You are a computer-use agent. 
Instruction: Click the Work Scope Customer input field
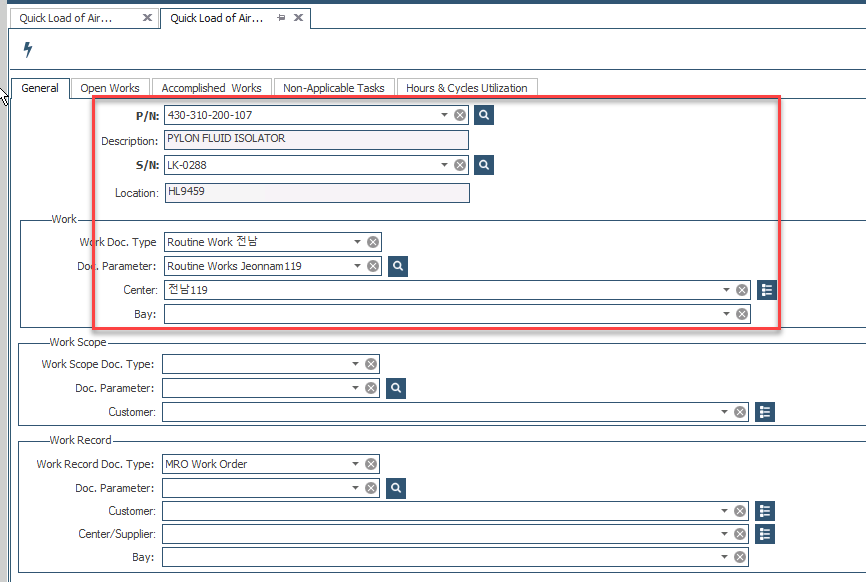point(440,412)
